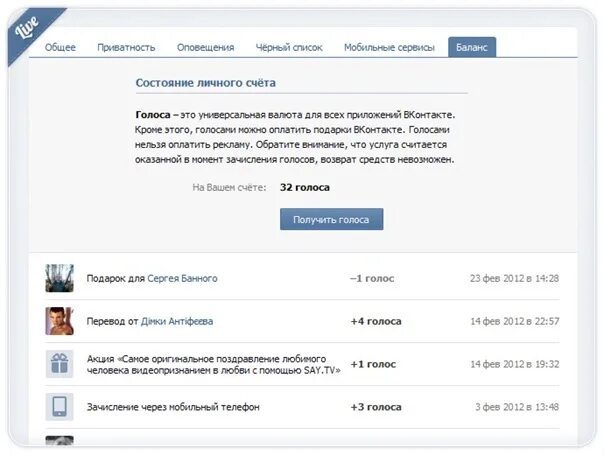The height and width of the screenshot is (455, 604).
Task: Go to the Чёрный список tab
Action: [x=289, y=47]
